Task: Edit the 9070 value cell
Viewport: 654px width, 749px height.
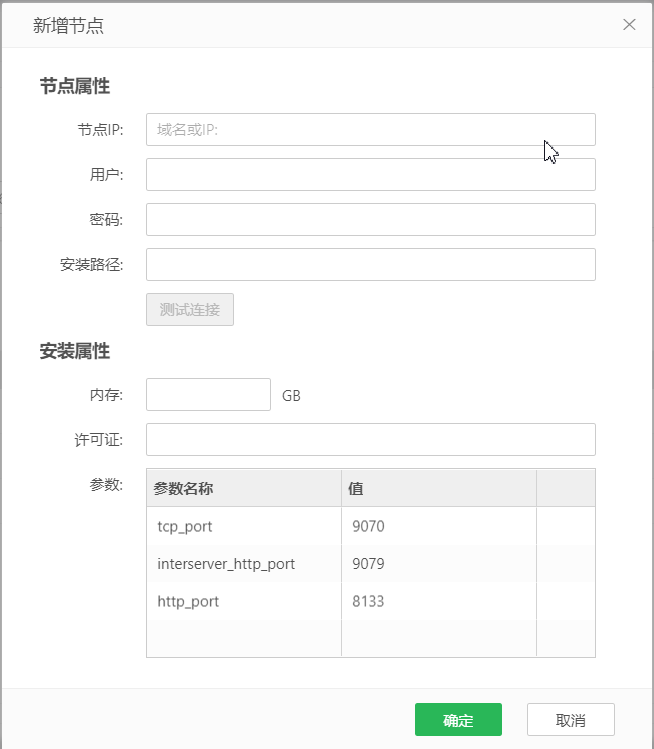Action: 438,526
